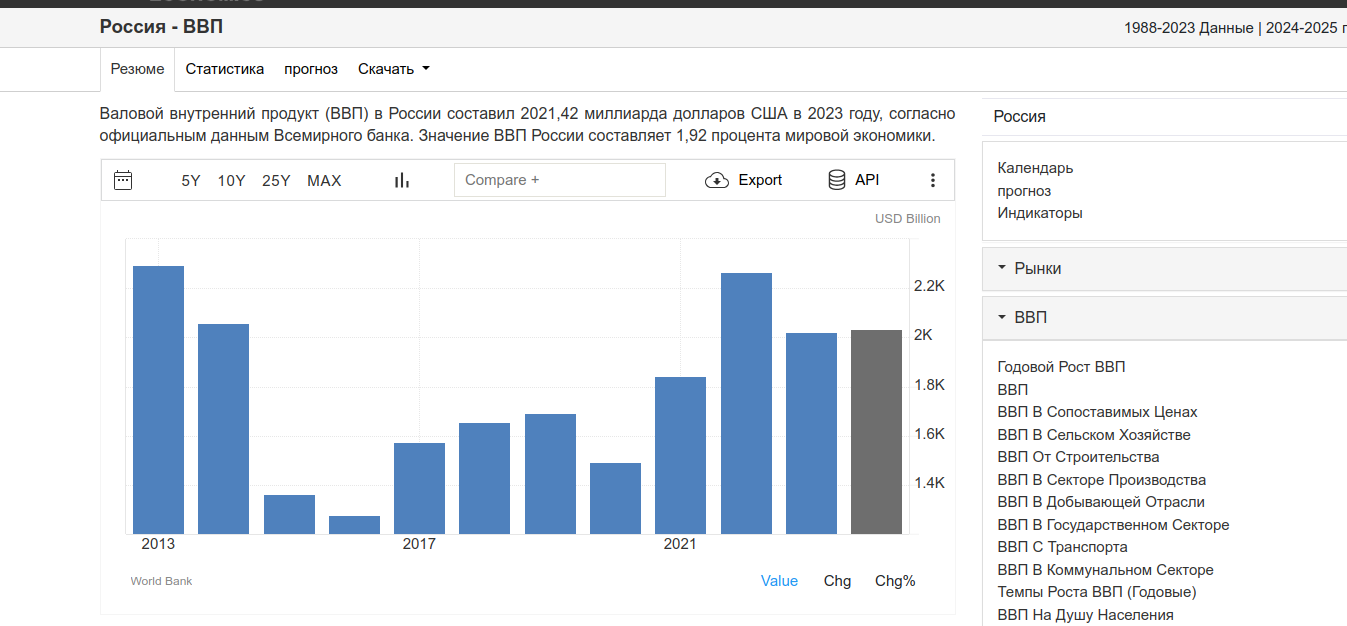Open the Скачать dropdown menu
The image size is (1347, 626).
(394, 69)
